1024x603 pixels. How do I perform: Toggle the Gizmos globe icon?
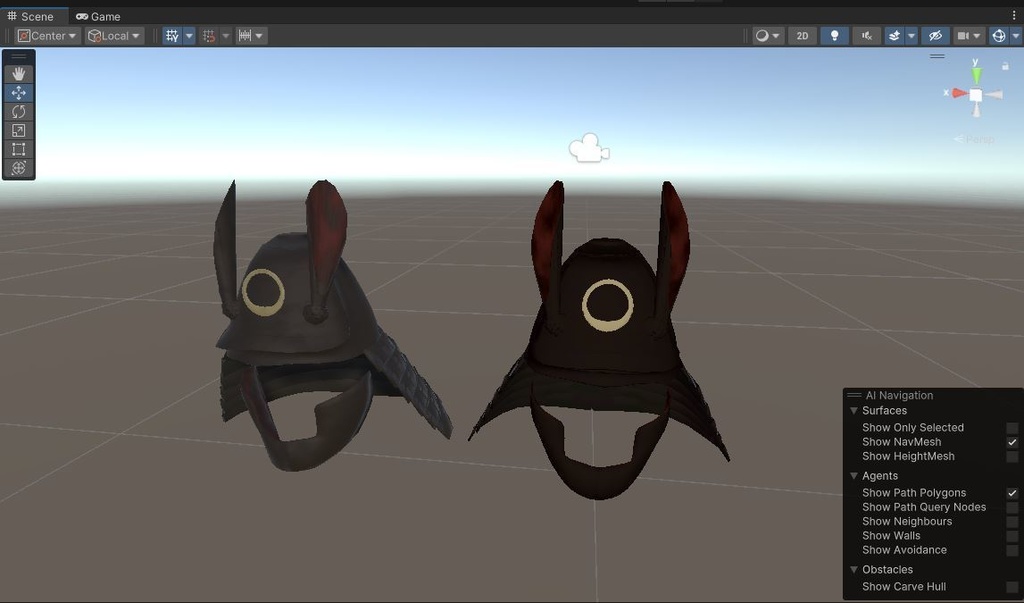(999, 36)
